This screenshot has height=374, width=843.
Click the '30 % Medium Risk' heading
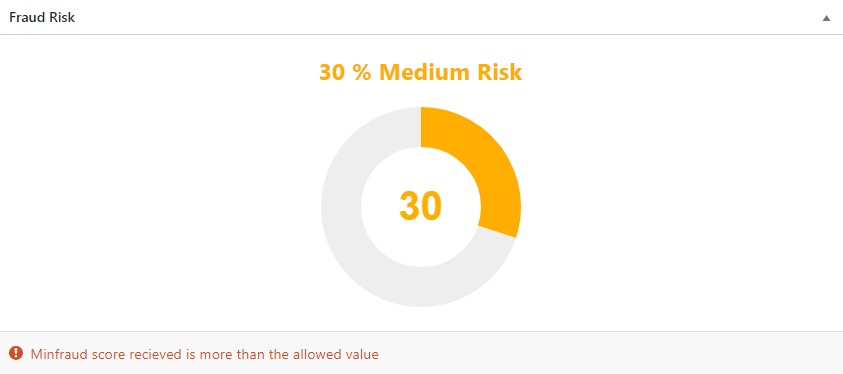[x=420, y=72]
